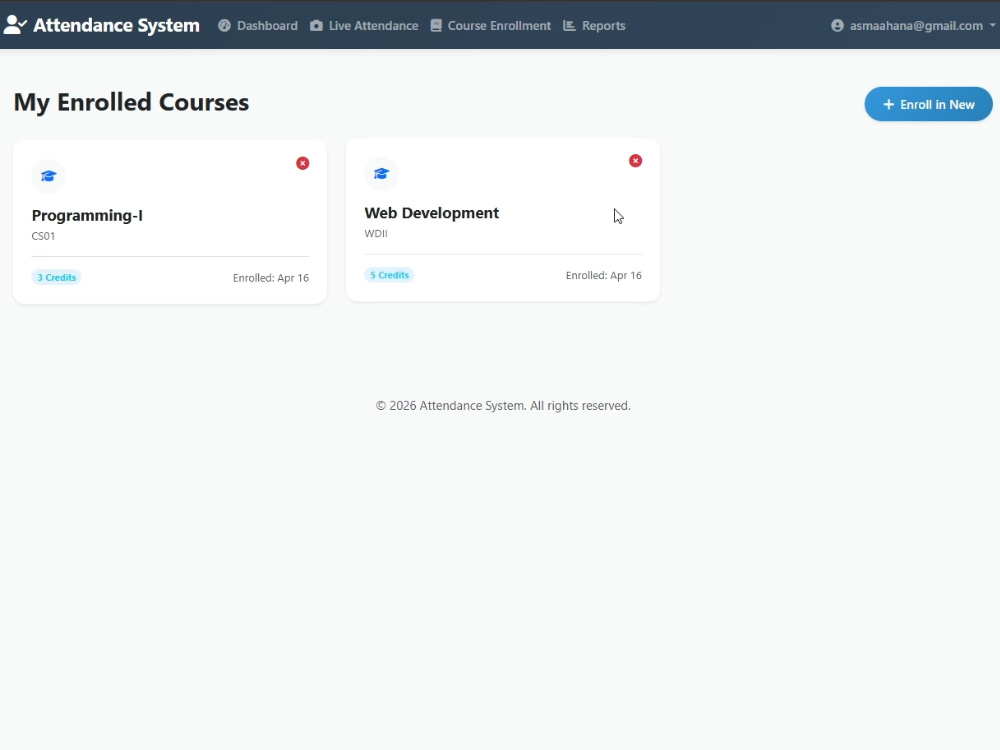The height and width of the screenshot is (750, 1000).
Task: Open the Attendance System home title
Action: point(116,25)
